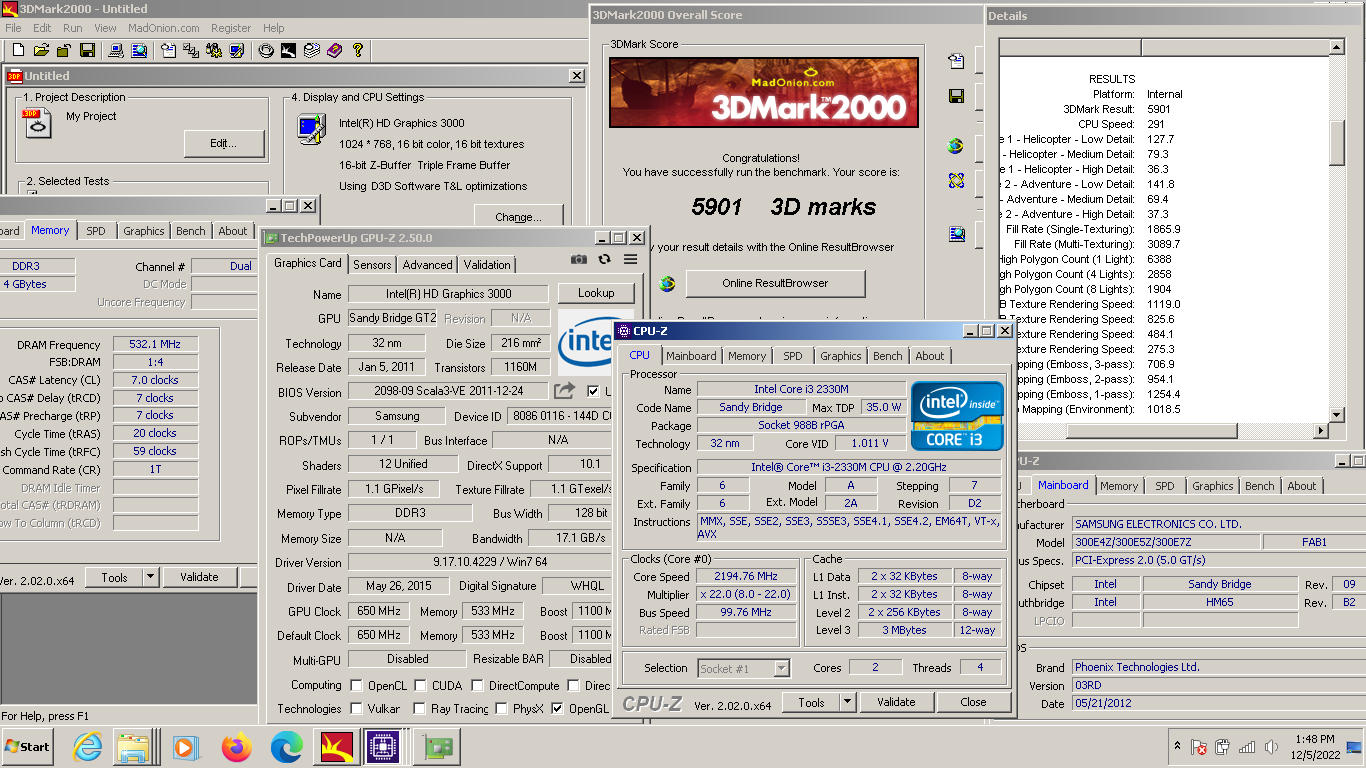Show hidden tray icons arrow
Image resolution: width=1366 pixels, height=768 pixels.
point(1175,746)
